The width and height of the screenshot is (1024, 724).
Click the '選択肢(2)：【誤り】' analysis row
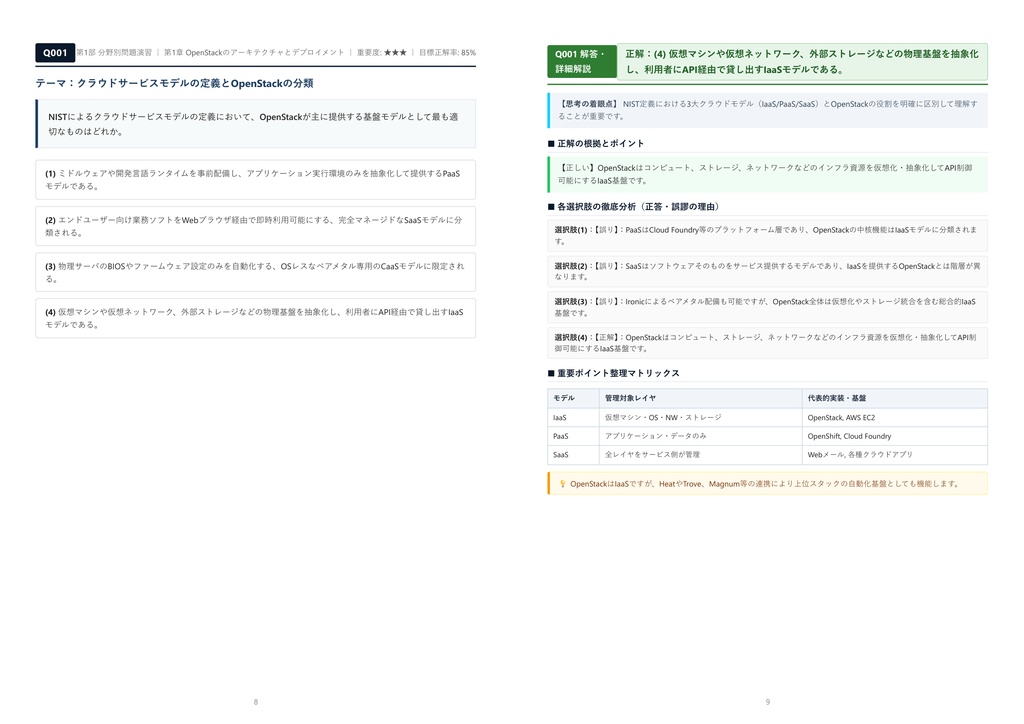coord(767,271)
